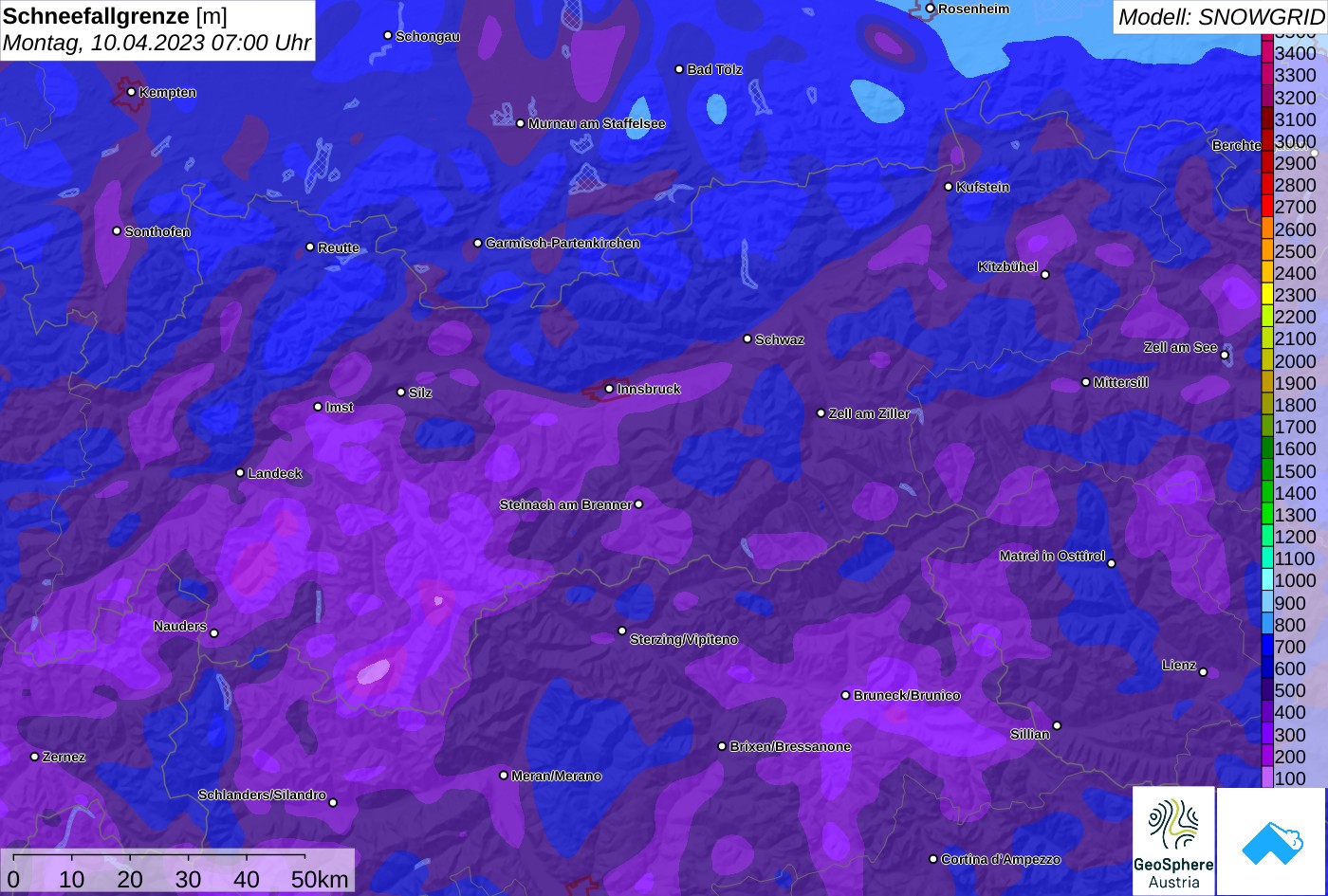This screenshot has height=896, width=1328.
Task: Click the Murnau am Staffelsee label
Action: tap(597, 123)
